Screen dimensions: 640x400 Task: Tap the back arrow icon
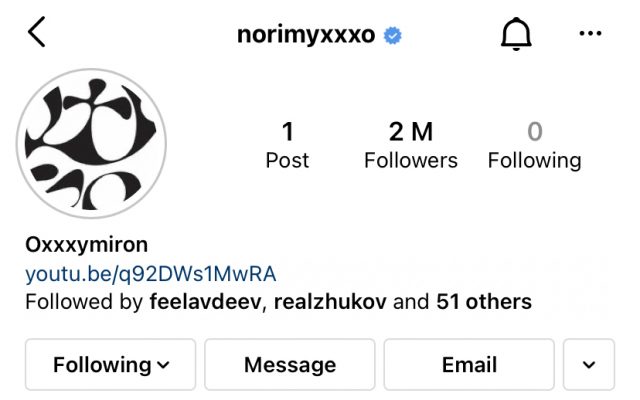(x=36, y=32)
